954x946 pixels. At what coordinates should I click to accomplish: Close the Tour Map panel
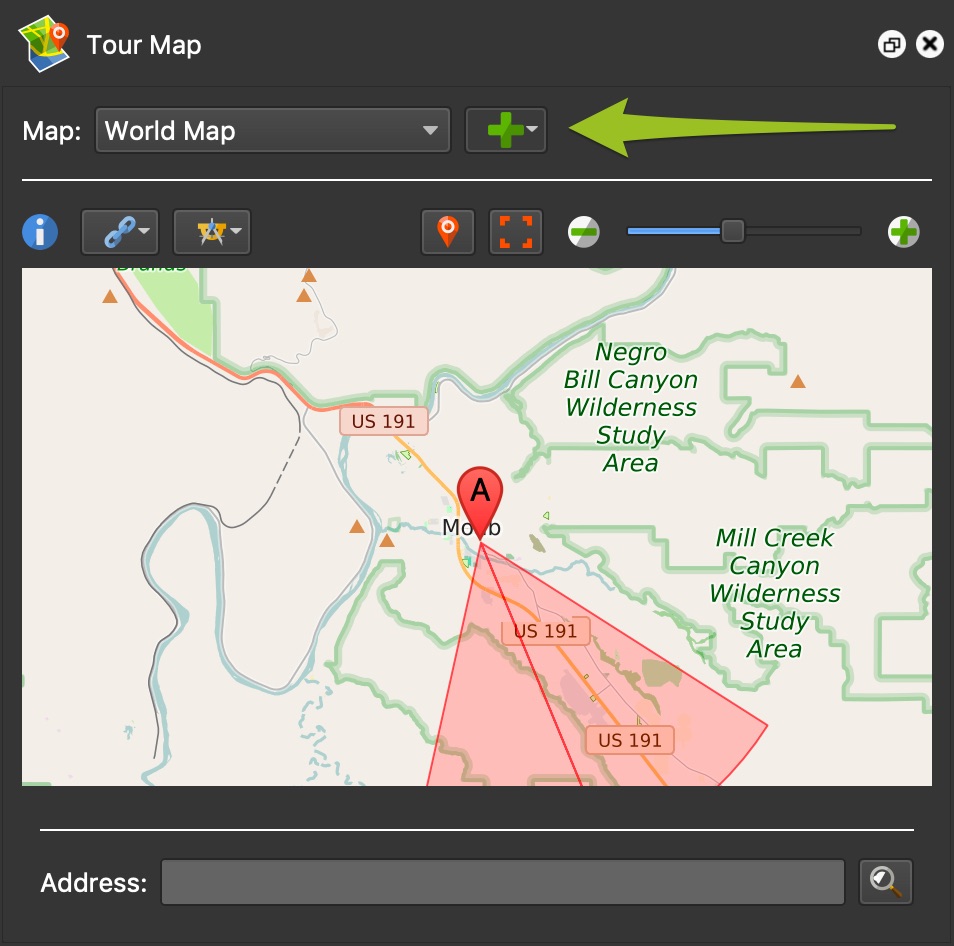click(x=930, y=45)
